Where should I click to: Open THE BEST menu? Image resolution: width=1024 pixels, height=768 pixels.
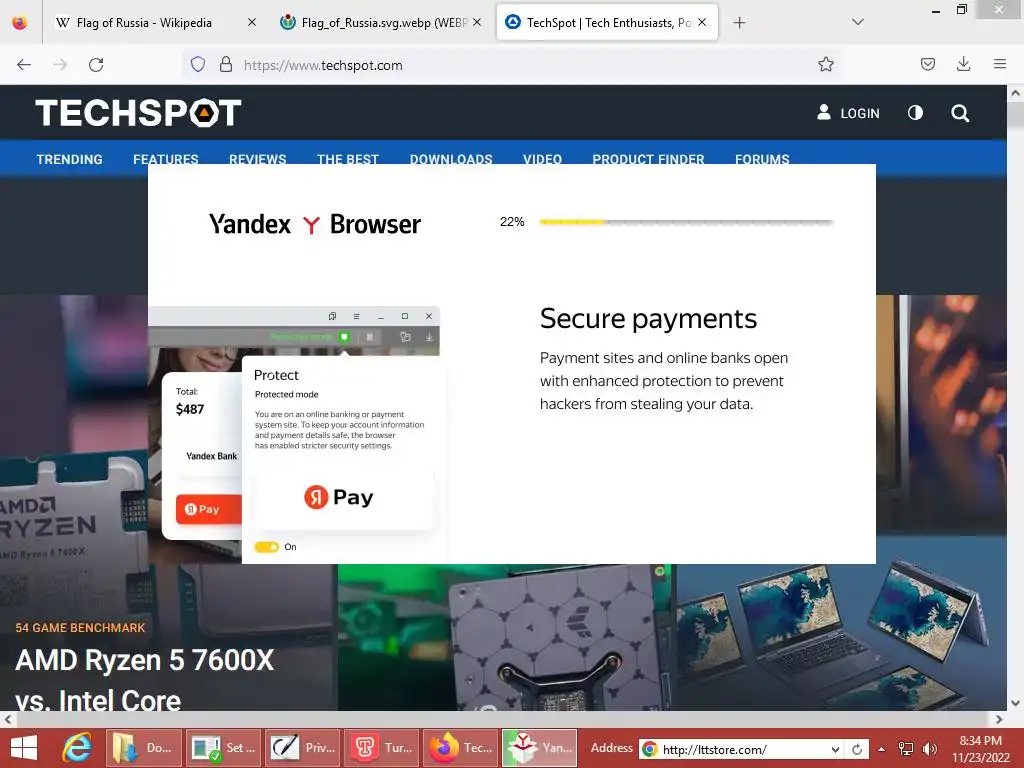pyautogui.click(x=347, y=159)
